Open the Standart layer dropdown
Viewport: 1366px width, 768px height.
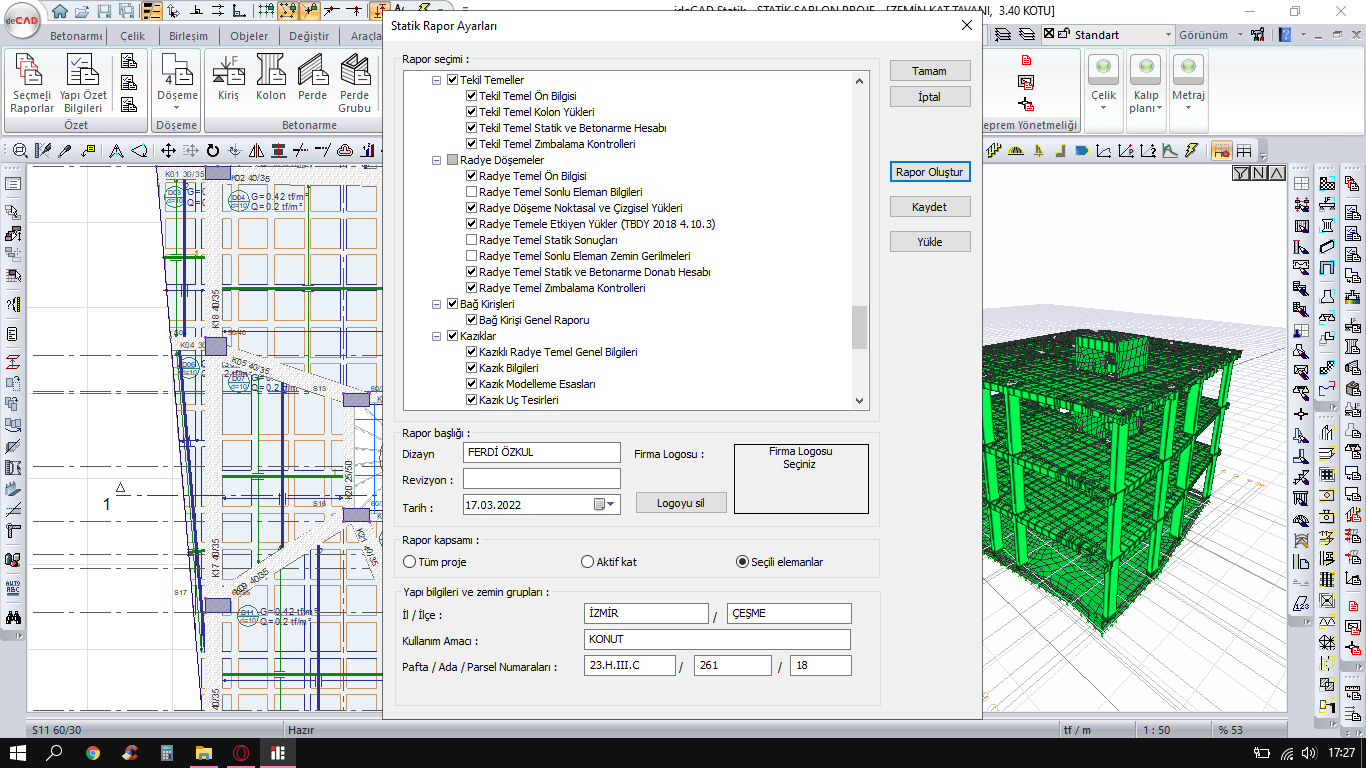tap(1167, 35)
